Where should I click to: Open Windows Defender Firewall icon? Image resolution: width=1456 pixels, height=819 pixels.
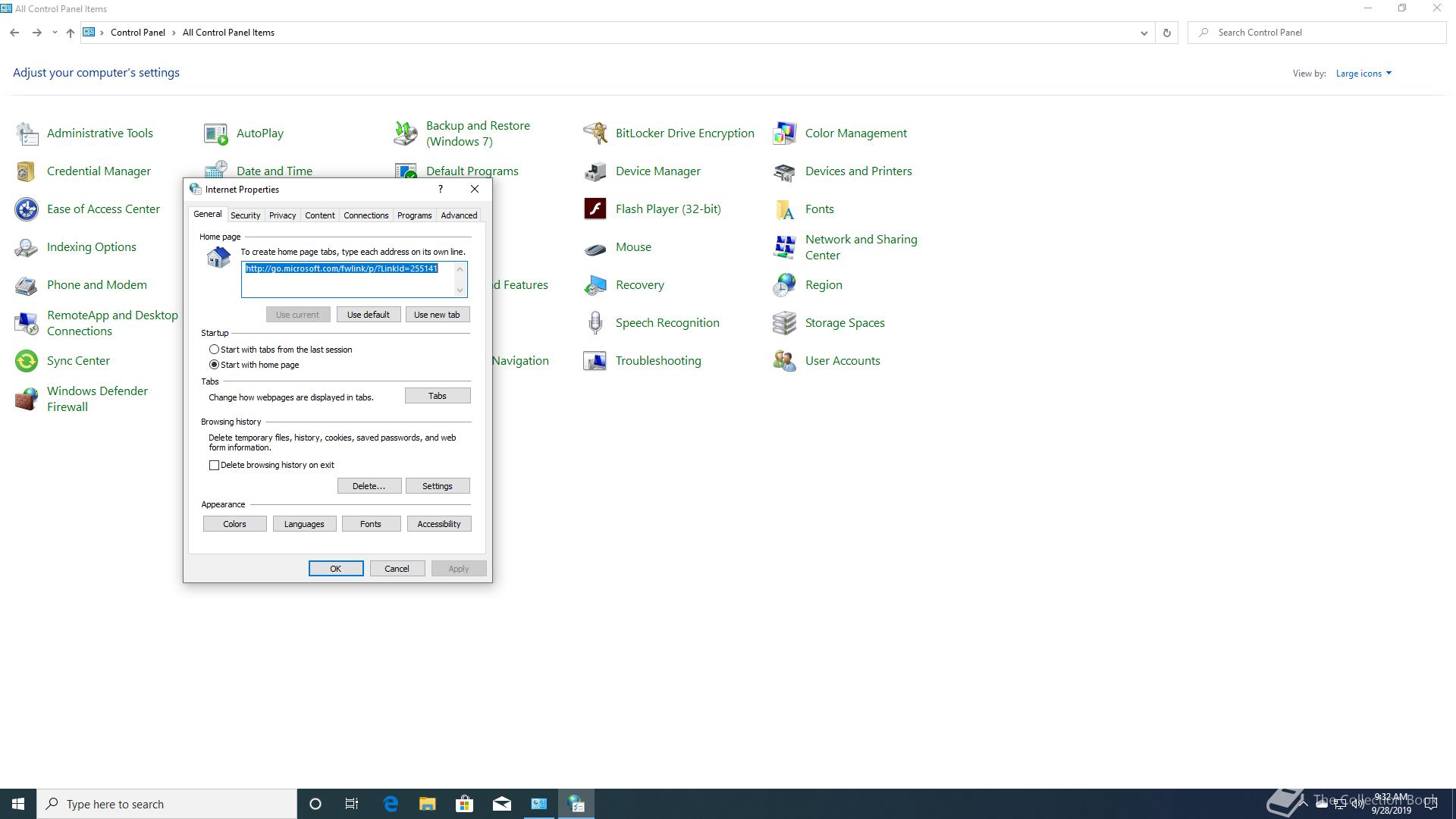[27, 399]
